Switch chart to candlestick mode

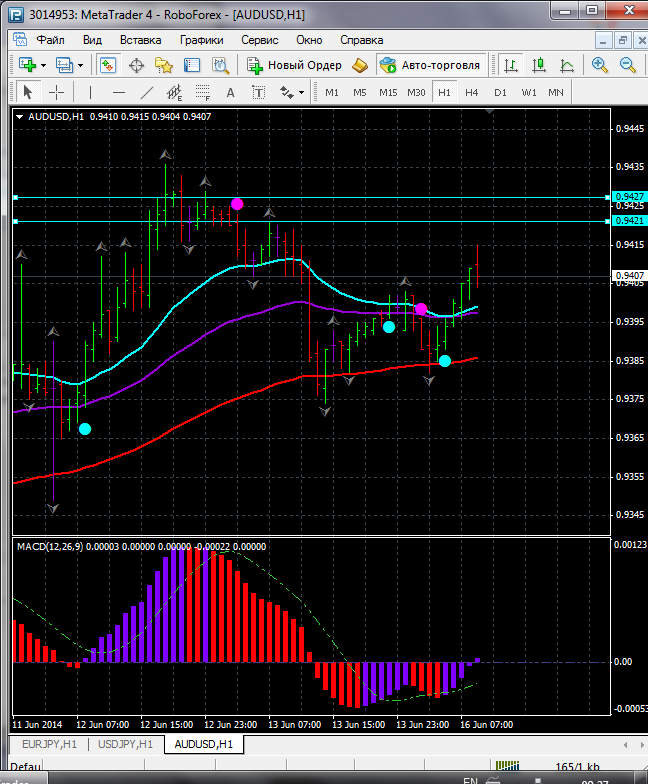coord(539,65)
